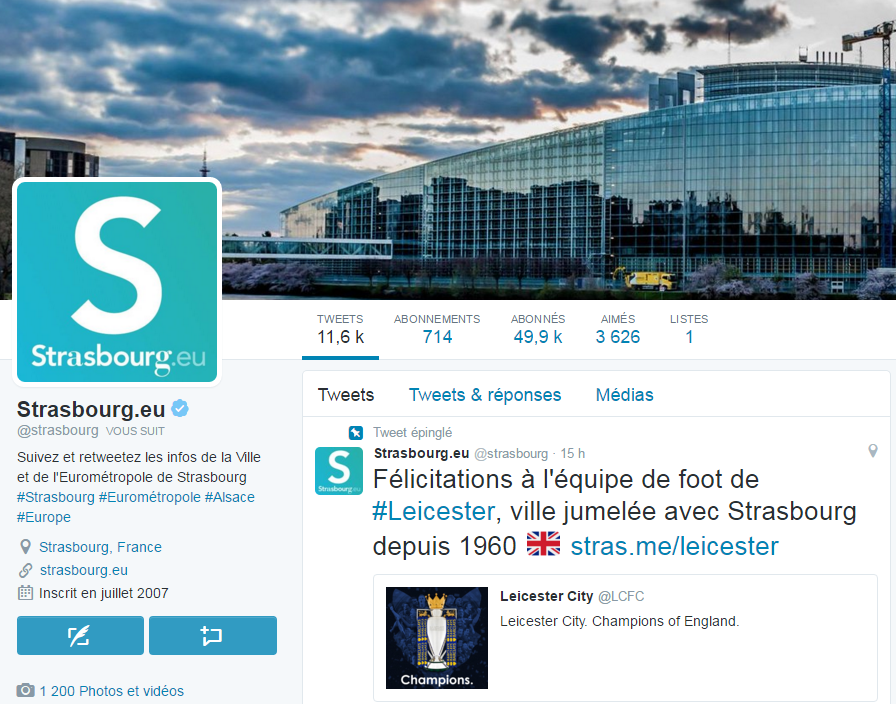Click the verified badge next to Strasbourg.eu
Viewport: 896px width, 704px height.
(180, 409)
